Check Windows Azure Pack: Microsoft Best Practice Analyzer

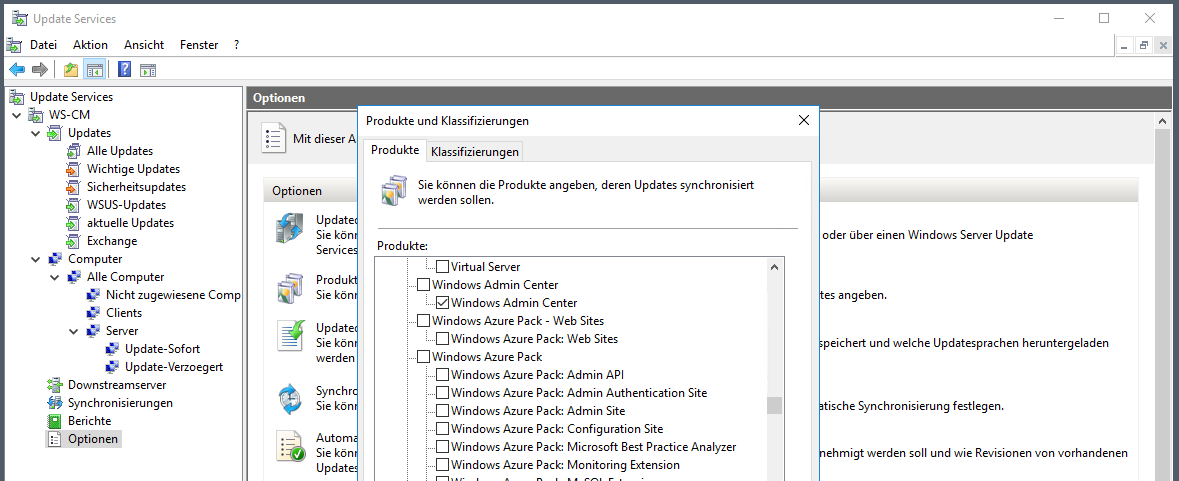[443, 447]
